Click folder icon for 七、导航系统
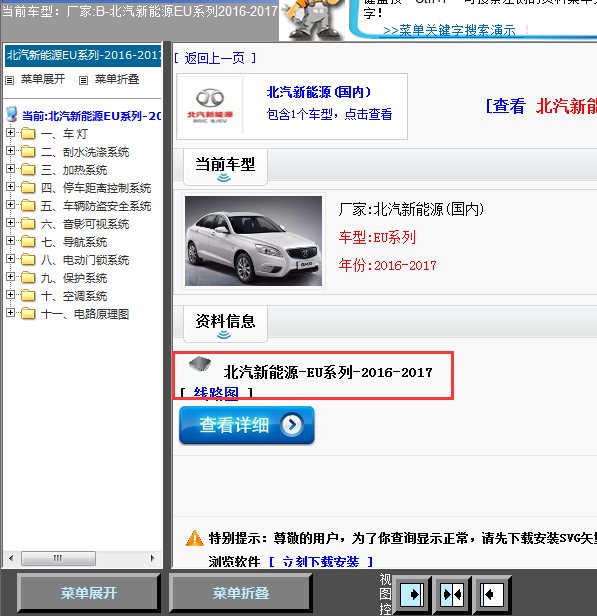The height and width of the screenshot is (616, 597). tap(28, 242)
